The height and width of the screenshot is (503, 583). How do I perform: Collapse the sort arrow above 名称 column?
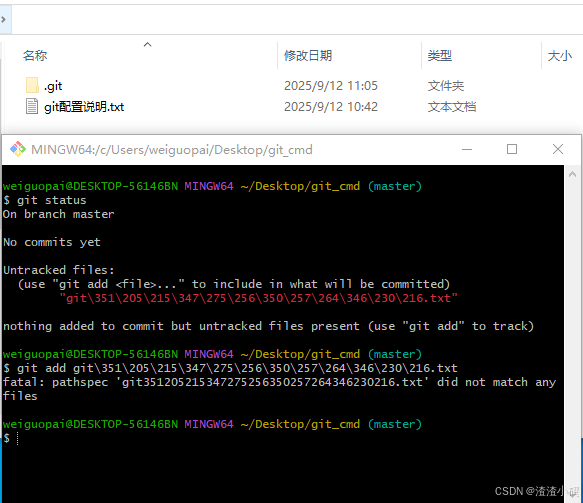click(148, 45)
